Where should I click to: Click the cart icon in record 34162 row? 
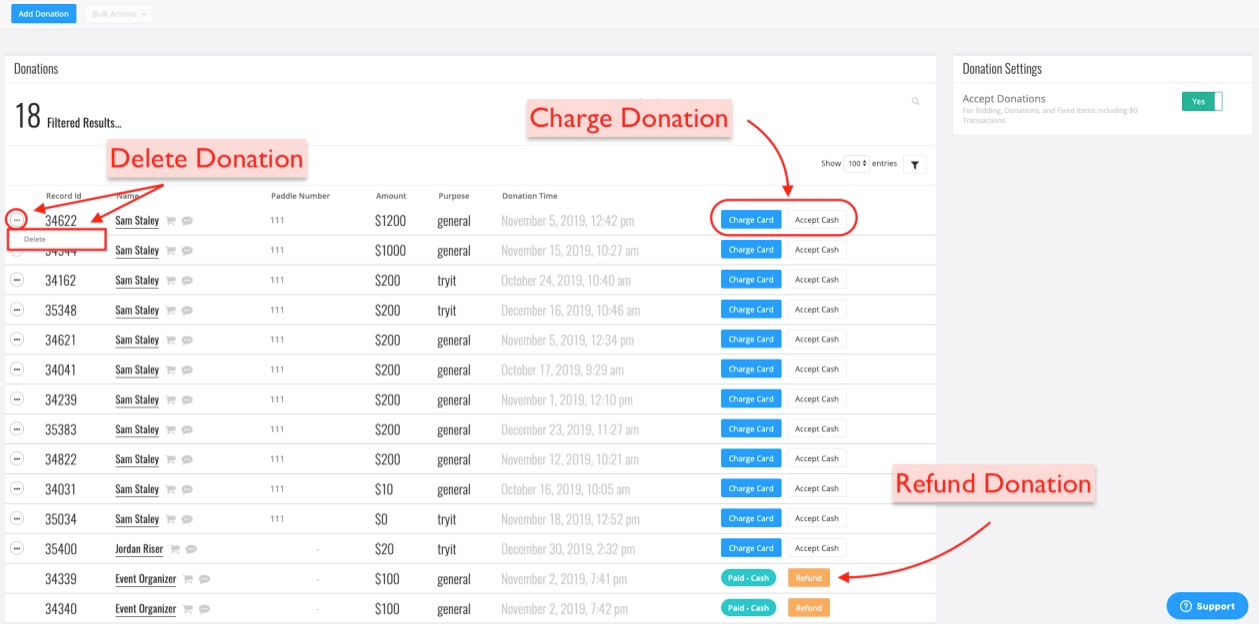click(x=170, y=281)
